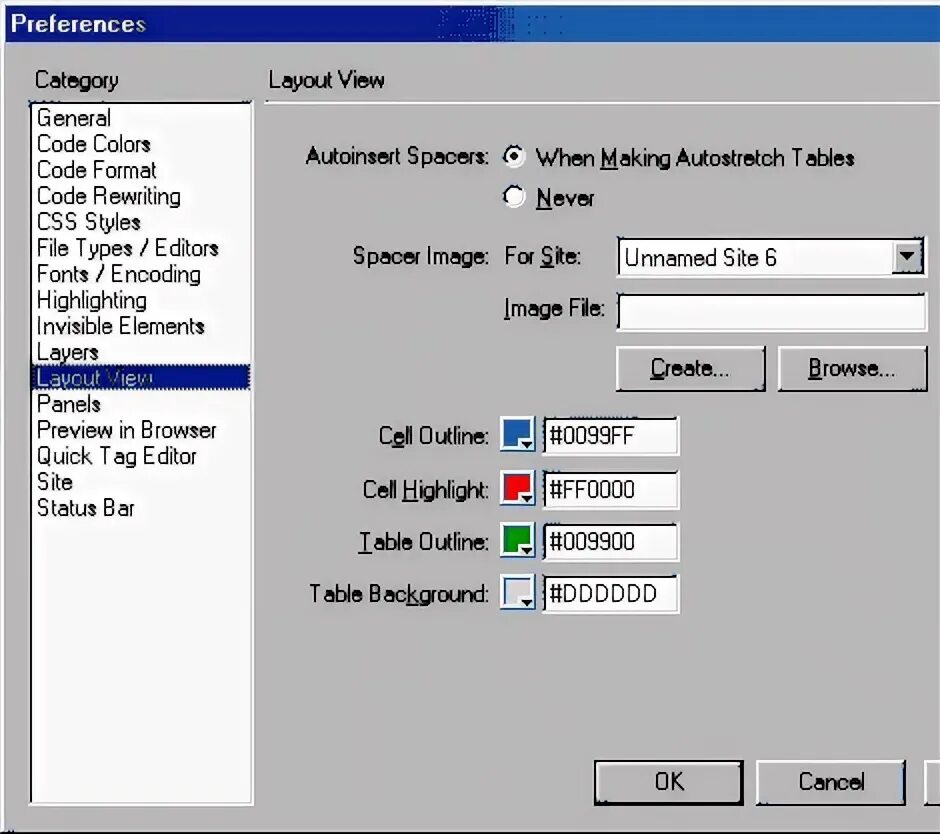Open For Site dropdown
940x834 pixels.
pyautogui.click(x=770, y=257)
